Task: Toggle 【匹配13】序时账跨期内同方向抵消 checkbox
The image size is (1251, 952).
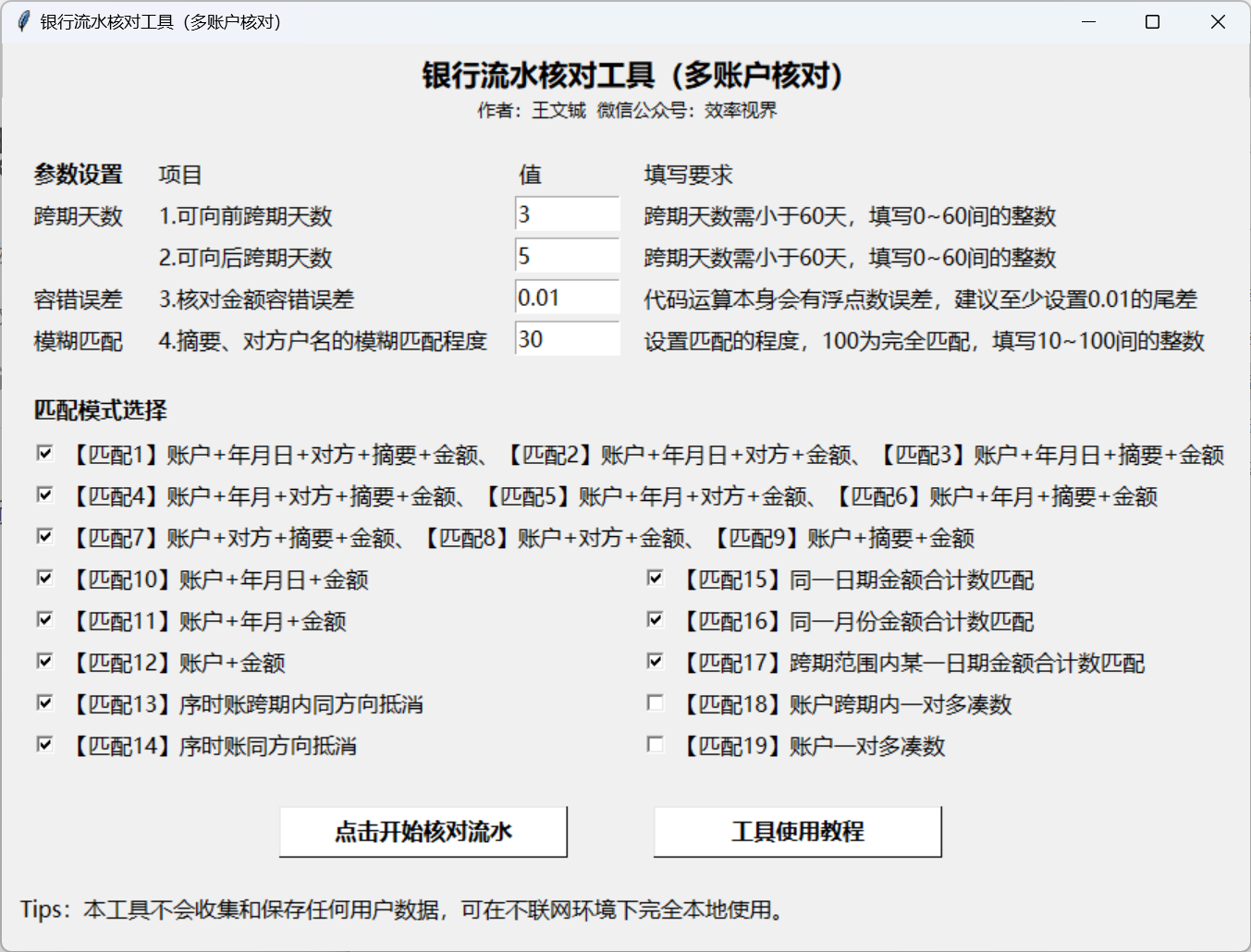Action: click(44, 702)
